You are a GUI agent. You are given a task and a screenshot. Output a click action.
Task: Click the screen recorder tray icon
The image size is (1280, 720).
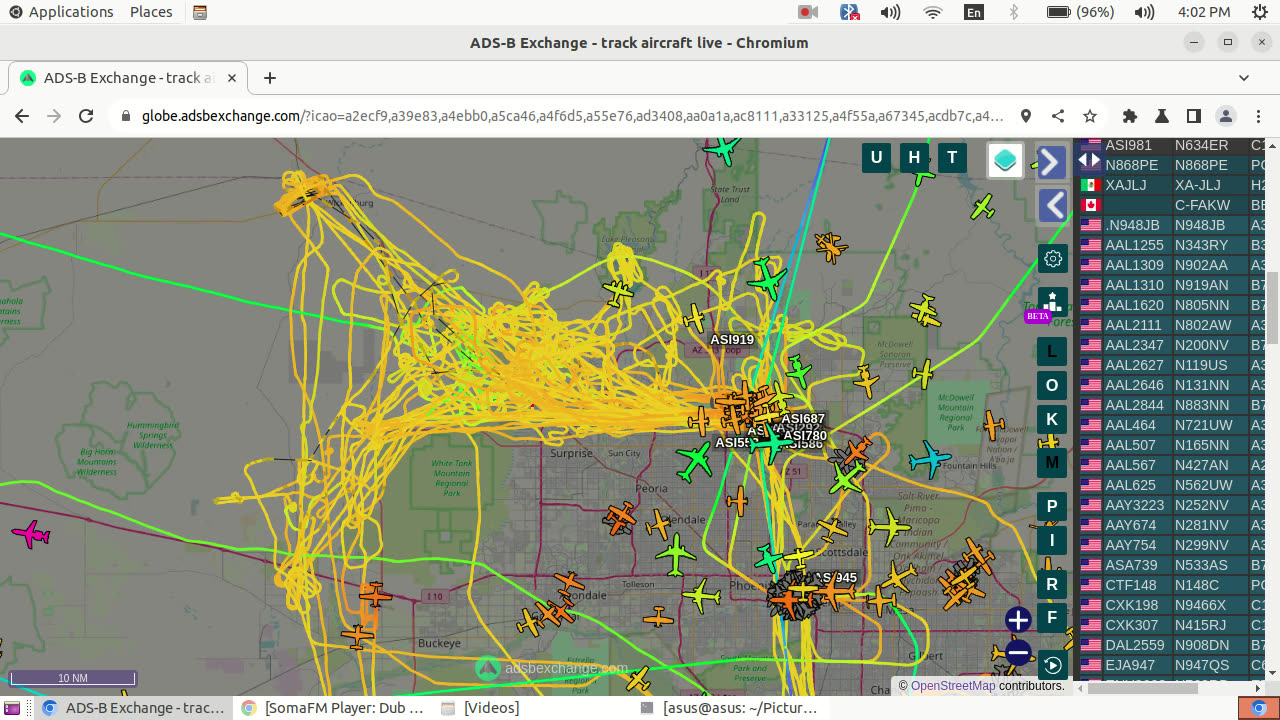[808, 12]
